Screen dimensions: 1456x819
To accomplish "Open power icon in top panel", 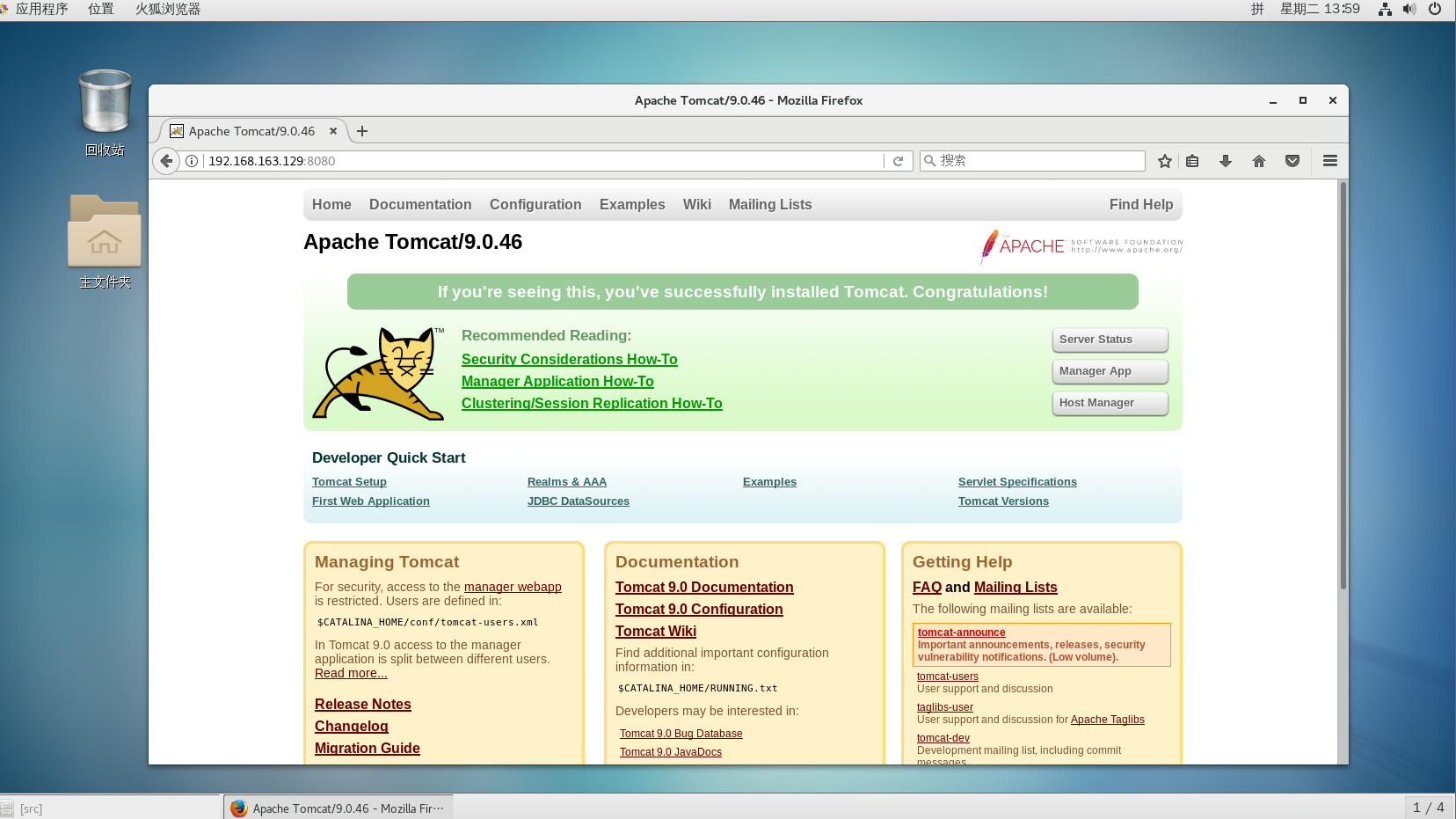I will tap(1435, 9).
